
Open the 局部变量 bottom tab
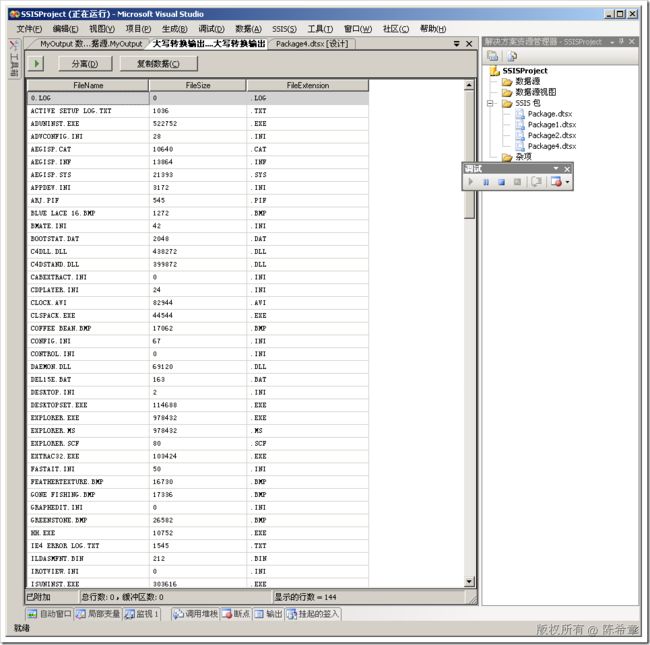point(98,614)
